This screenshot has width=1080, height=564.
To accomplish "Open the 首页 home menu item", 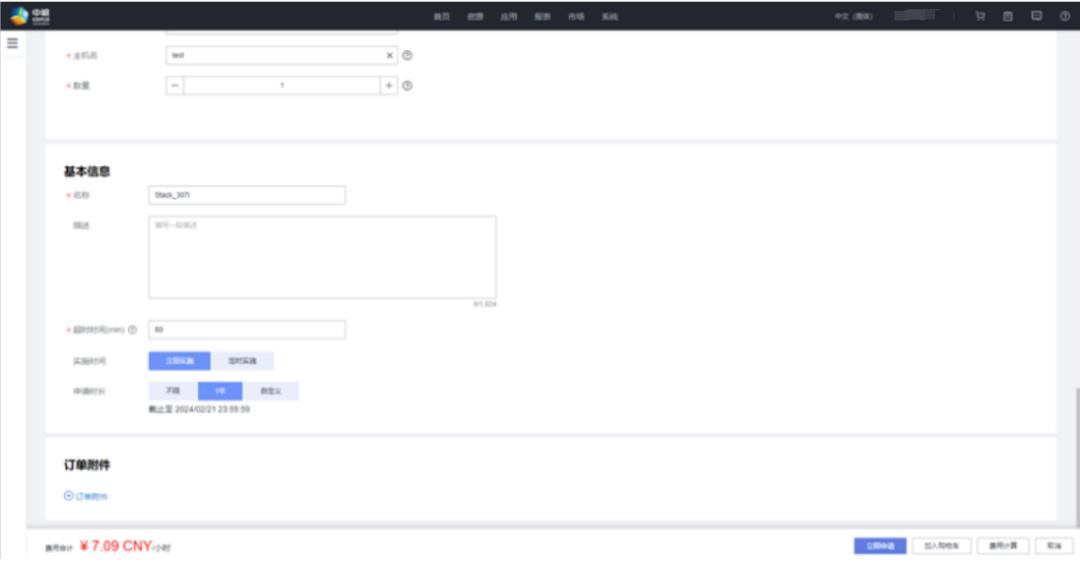I will 442,17.
